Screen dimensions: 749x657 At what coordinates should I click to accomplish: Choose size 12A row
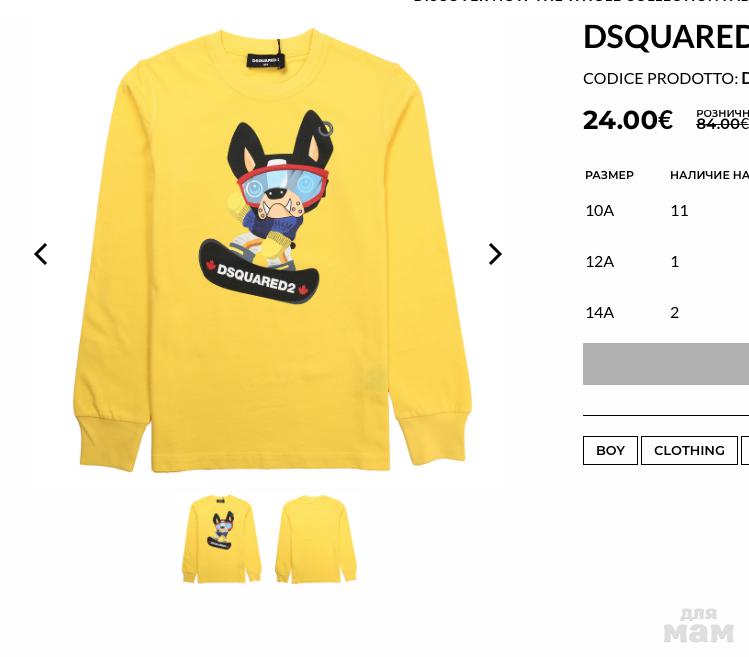pos(666,262)
